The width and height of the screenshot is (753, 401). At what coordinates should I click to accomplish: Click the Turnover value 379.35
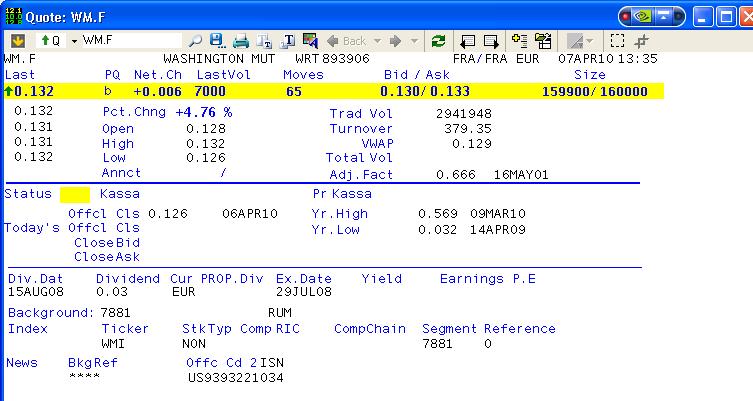click(468, 129)
